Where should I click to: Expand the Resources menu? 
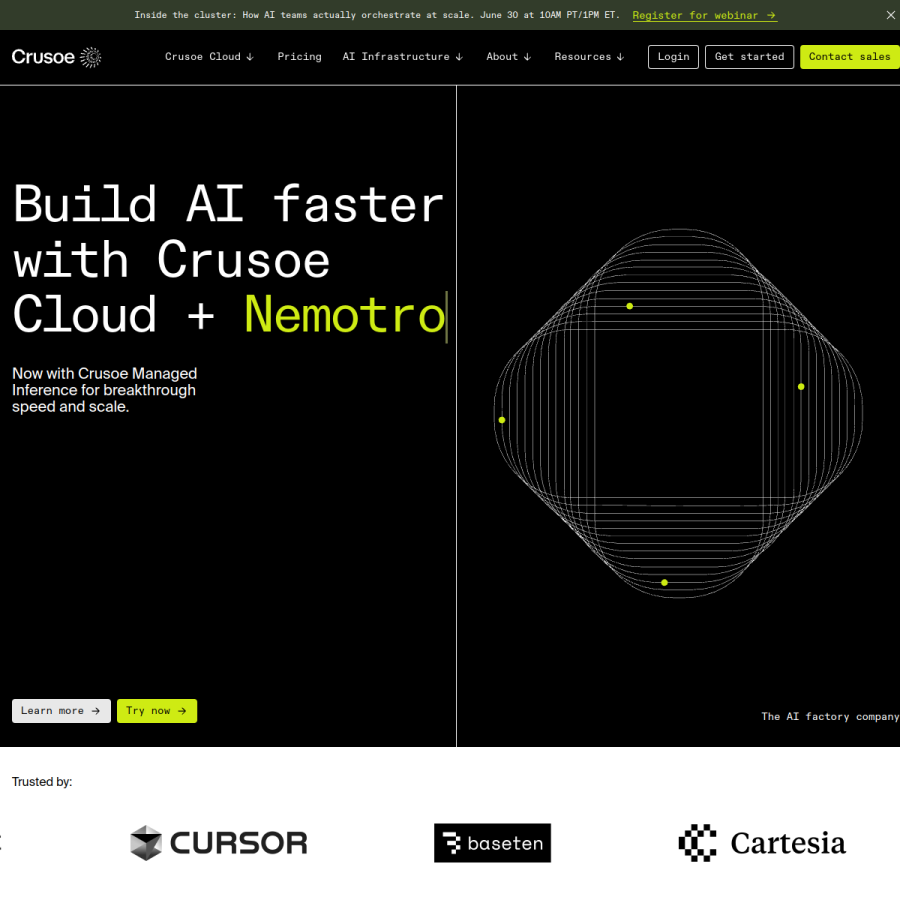pos(589,57)
